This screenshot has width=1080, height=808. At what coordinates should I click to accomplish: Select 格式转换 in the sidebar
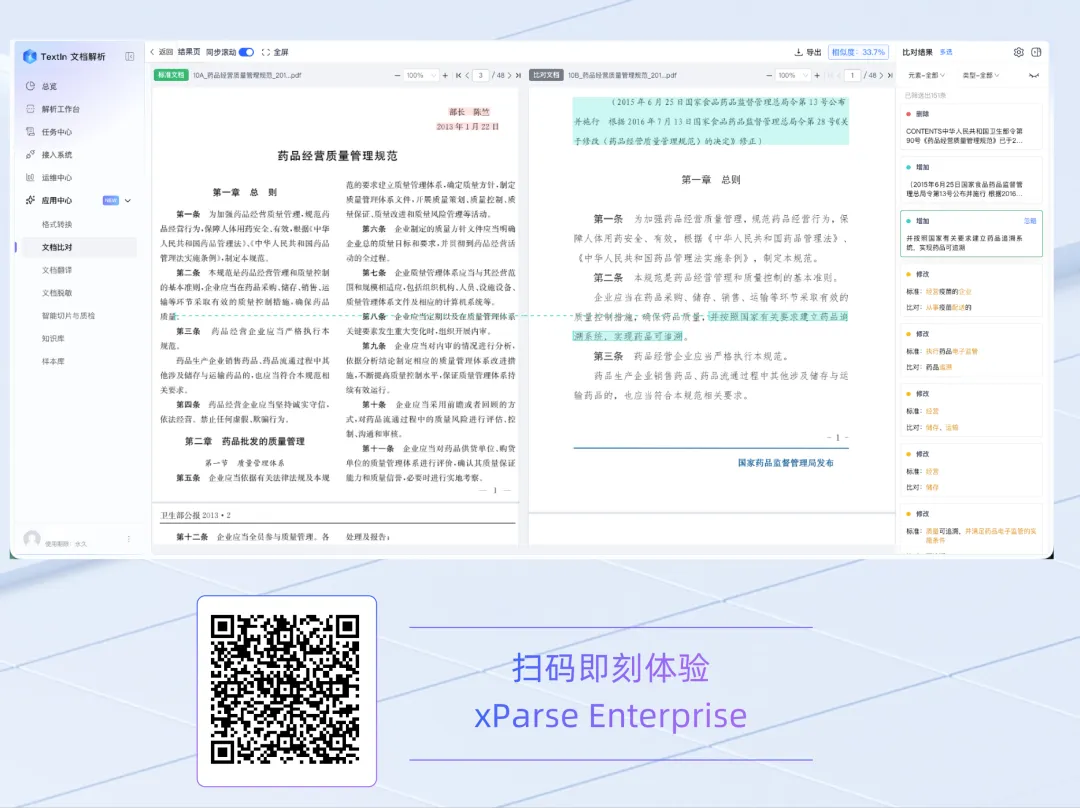click(x=56, y=224)
